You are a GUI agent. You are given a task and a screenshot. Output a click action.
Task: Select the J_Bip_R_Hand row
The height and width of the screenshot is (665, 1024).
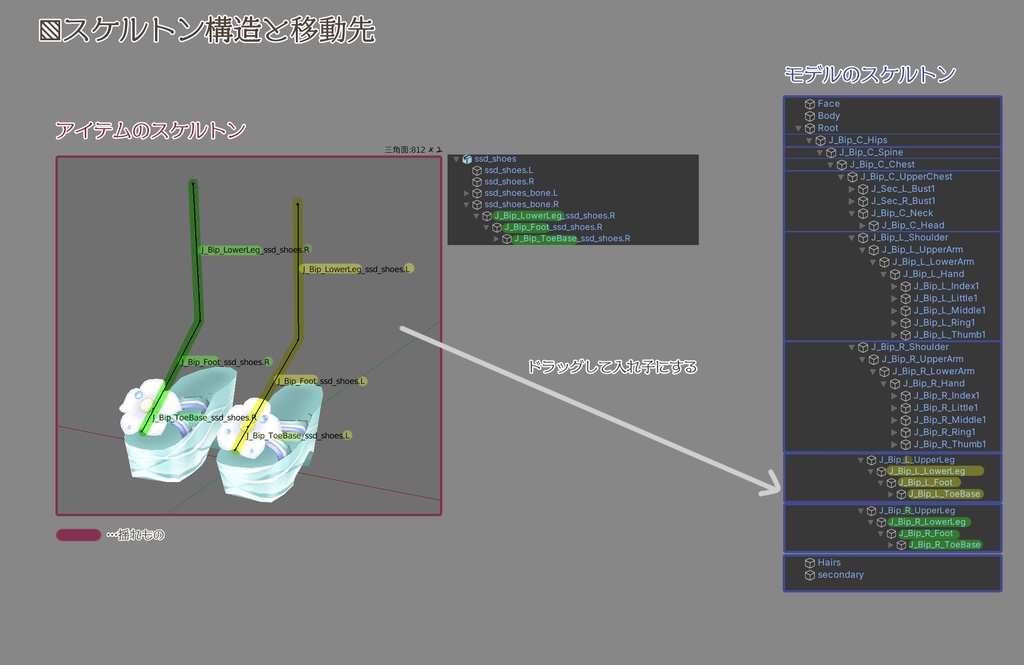coord(934,383)
